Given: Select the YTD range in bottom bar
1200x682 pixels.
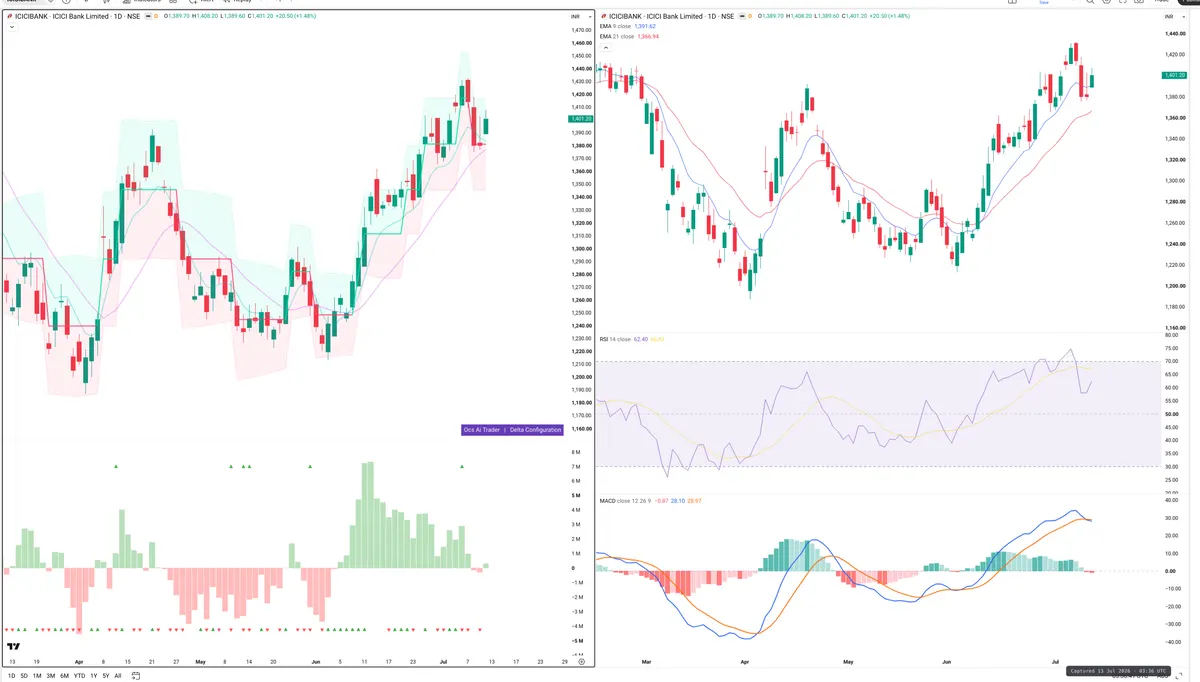Looking at the screenshot, I should pos(79,676).
